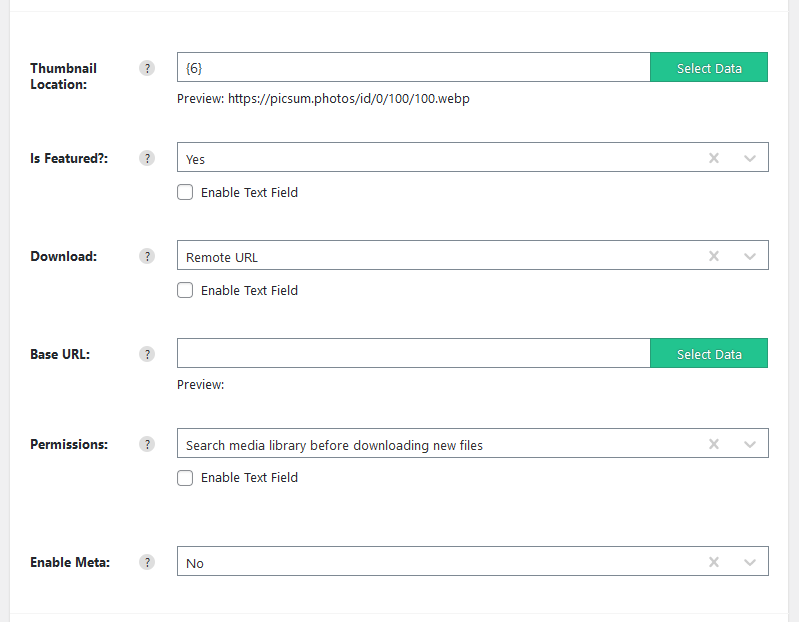View Permissions help tooltip icon
The height and width of the screenshot is (622, 799).
point(147,444)
